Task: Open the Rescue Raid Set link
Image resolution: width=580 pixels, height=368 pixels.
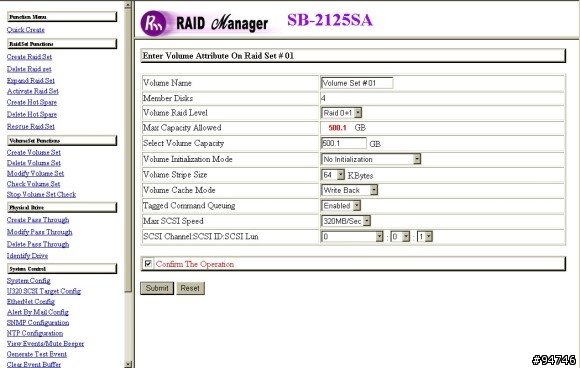Action: click(x=31, y=126)
